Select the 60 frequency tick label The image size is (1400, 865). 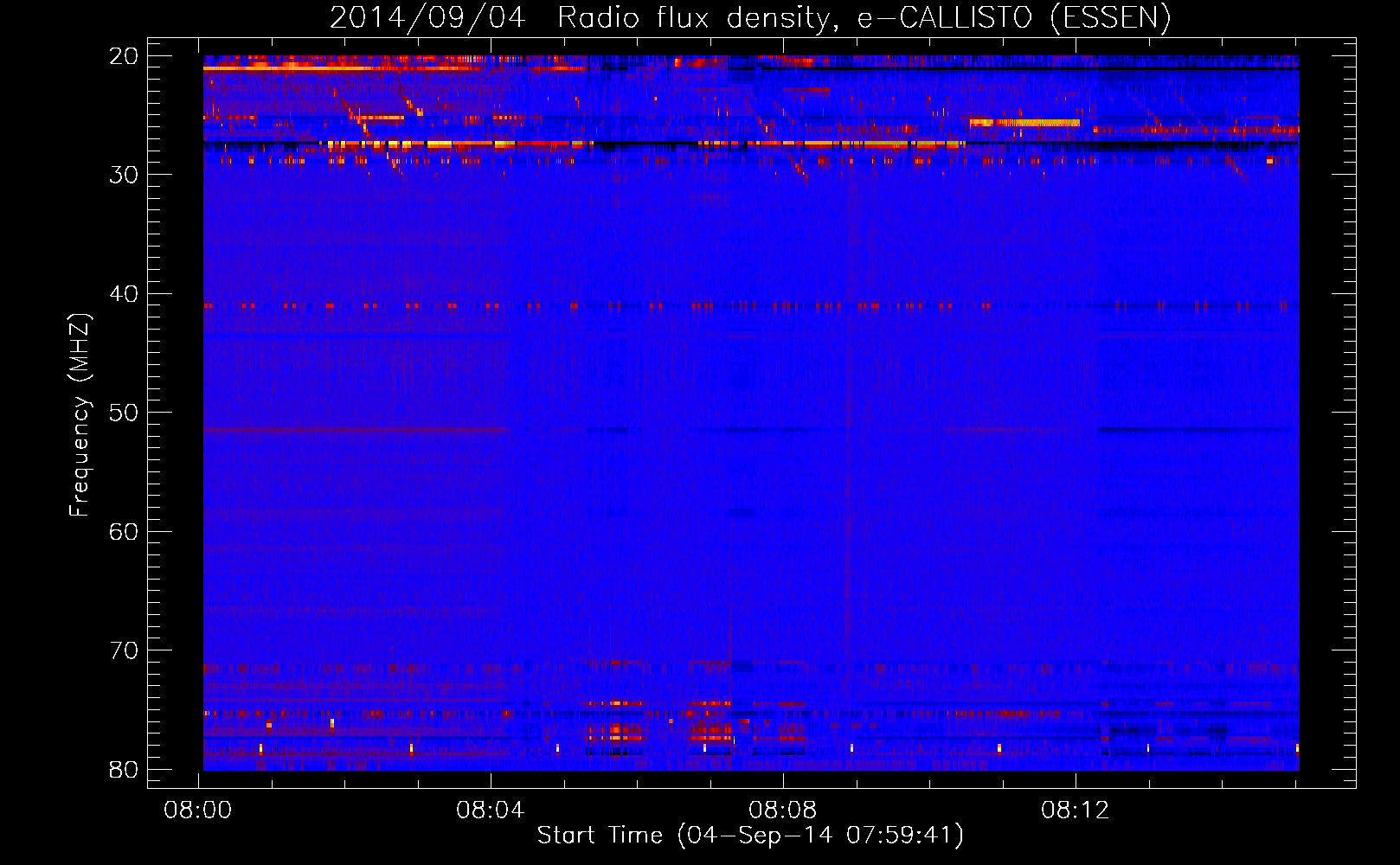tap(125, 532)
